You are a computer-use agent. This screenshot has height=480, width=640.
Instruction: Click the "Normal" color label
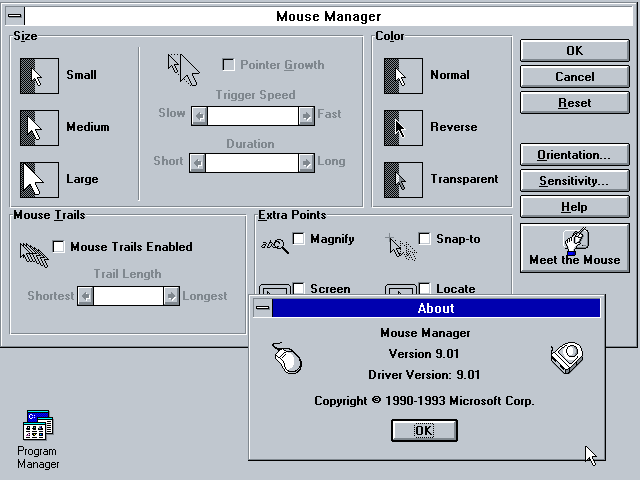(x=450, y=75)
